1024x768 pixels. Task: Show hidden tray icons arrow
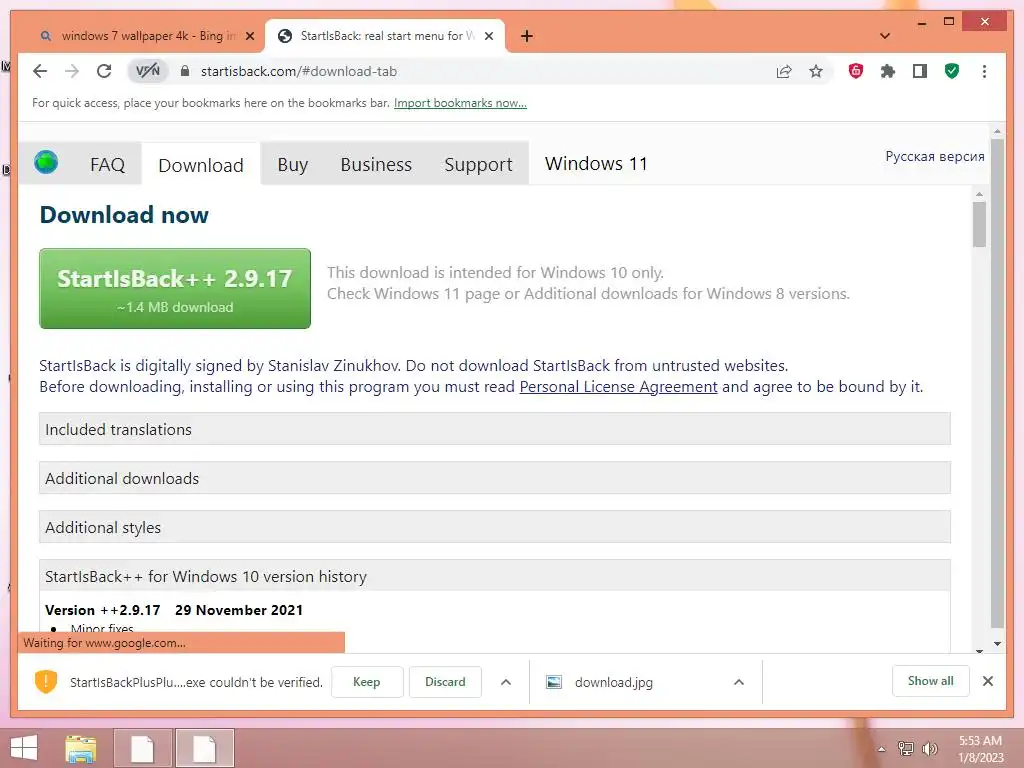[881, 749]
